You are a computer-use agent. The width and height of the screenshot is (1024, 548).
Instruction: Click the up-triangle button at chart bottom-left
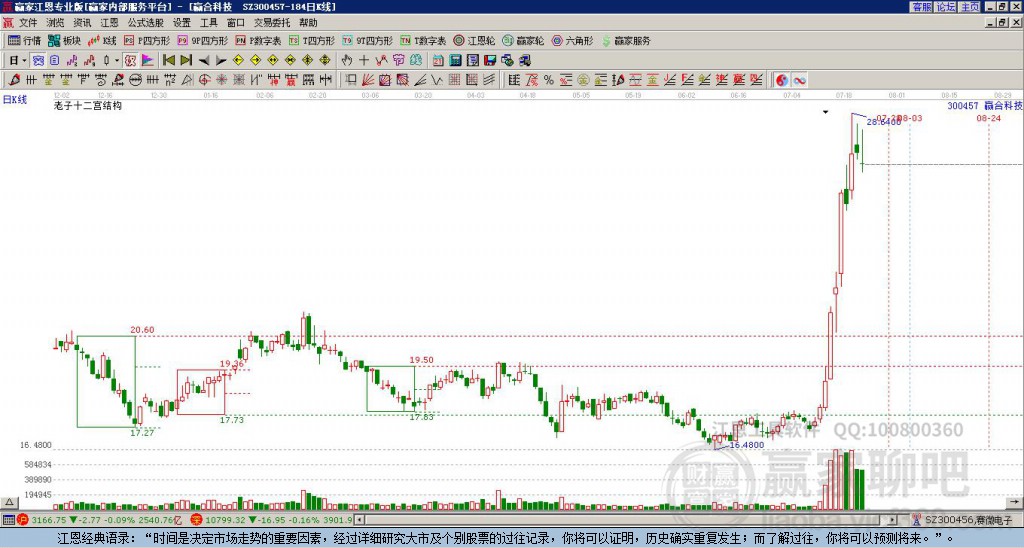[8, 502]
